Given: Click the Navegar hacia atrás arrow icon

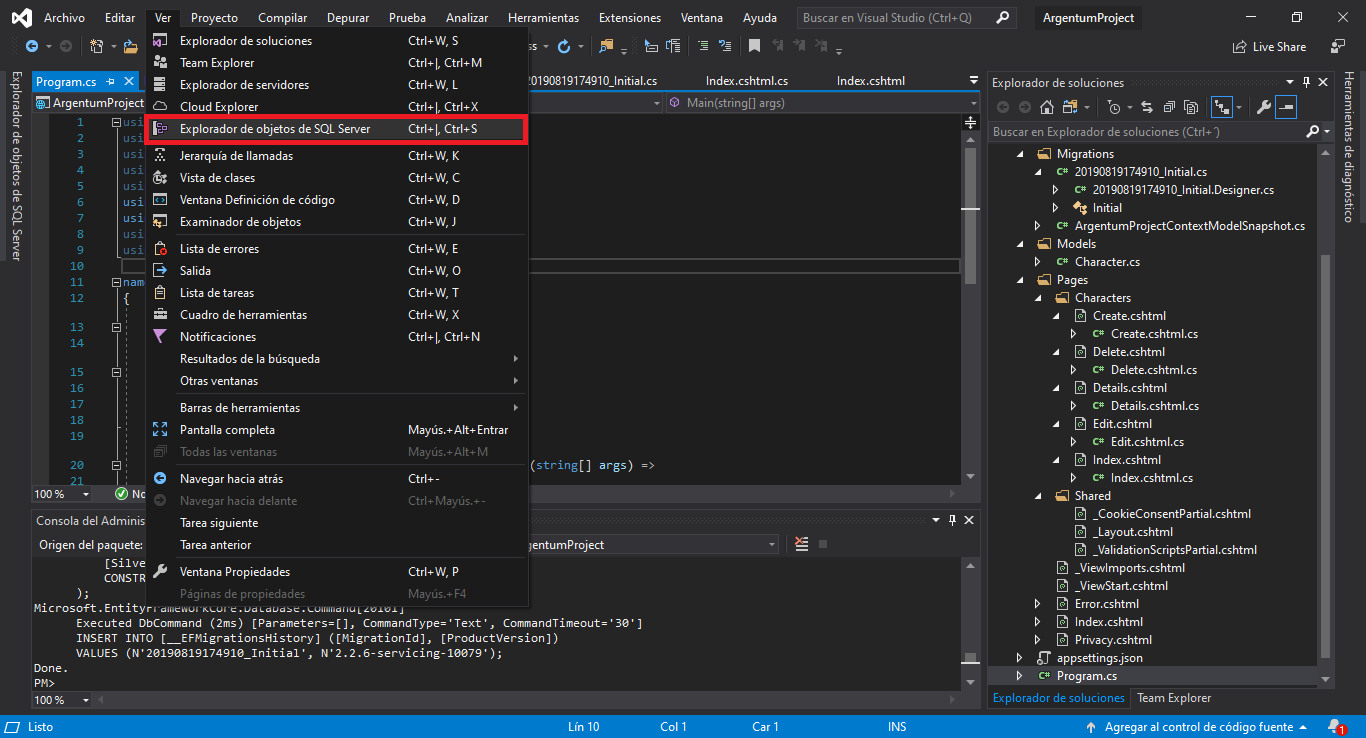Looking at the screenshot, I should click(160, 478).
